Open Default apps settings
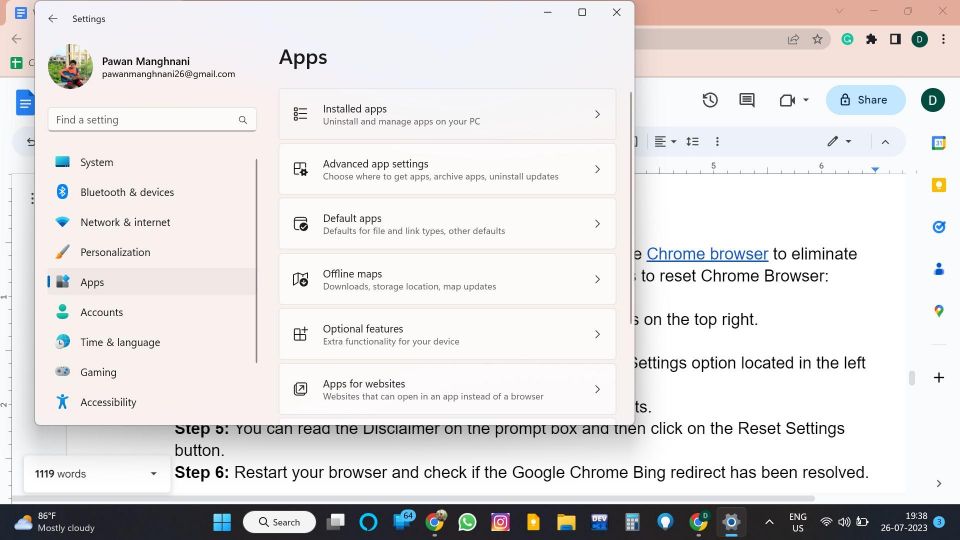960x540 pixels. [447, 224]
